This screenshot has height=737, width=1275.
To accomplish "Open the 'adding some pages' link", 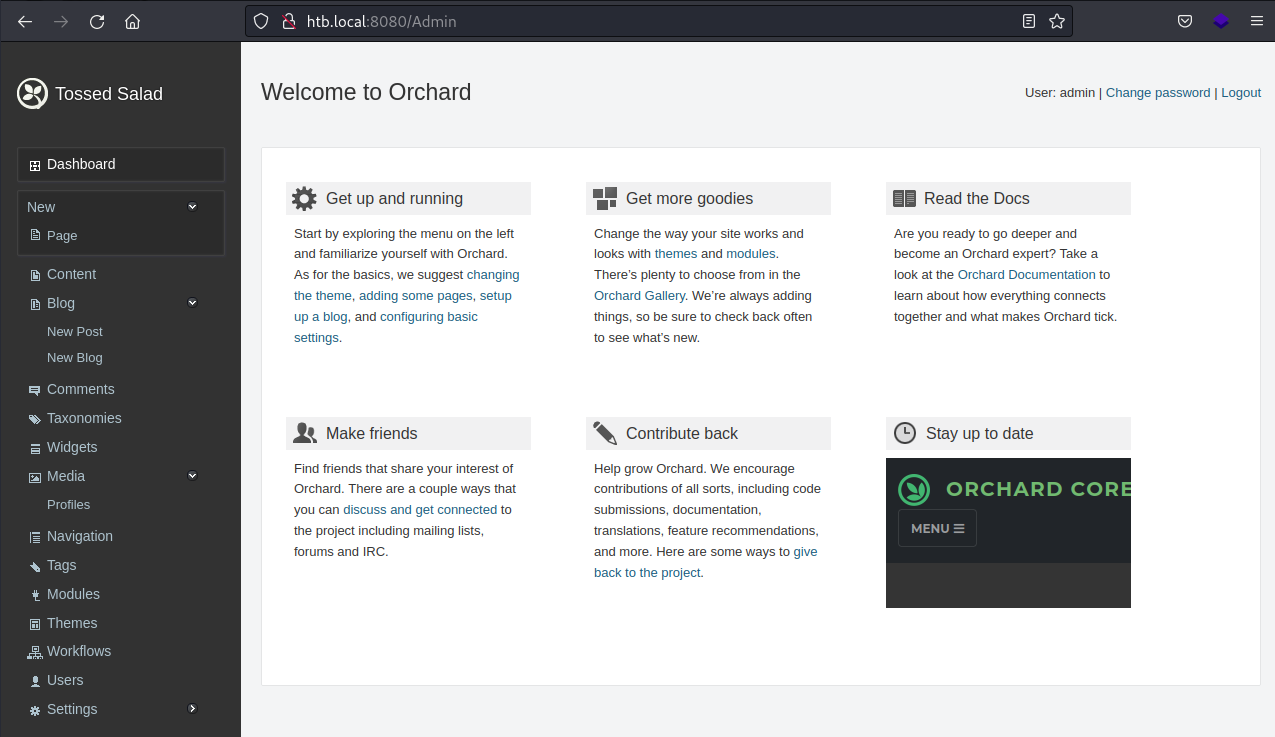I will (x=415, y=296).
